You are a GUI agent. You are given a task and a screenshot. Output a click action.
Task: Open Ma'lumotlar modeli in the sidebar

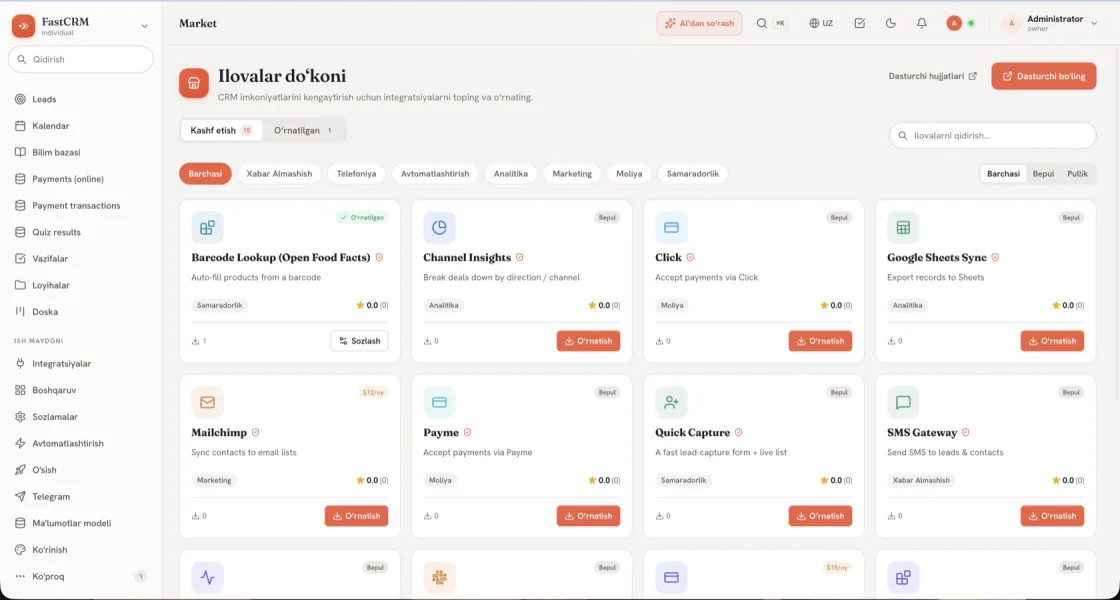[81, 523]
